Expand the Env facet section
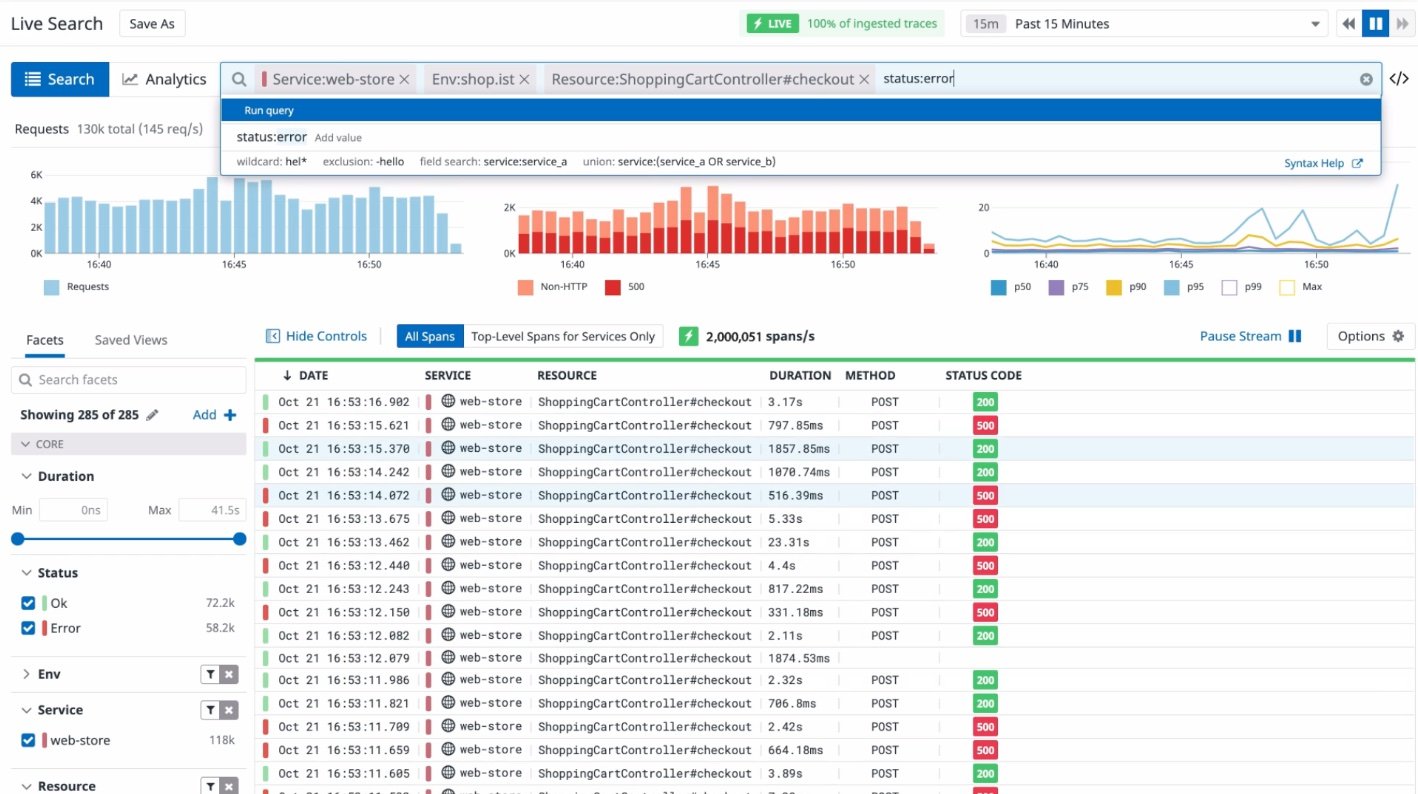 26,675
